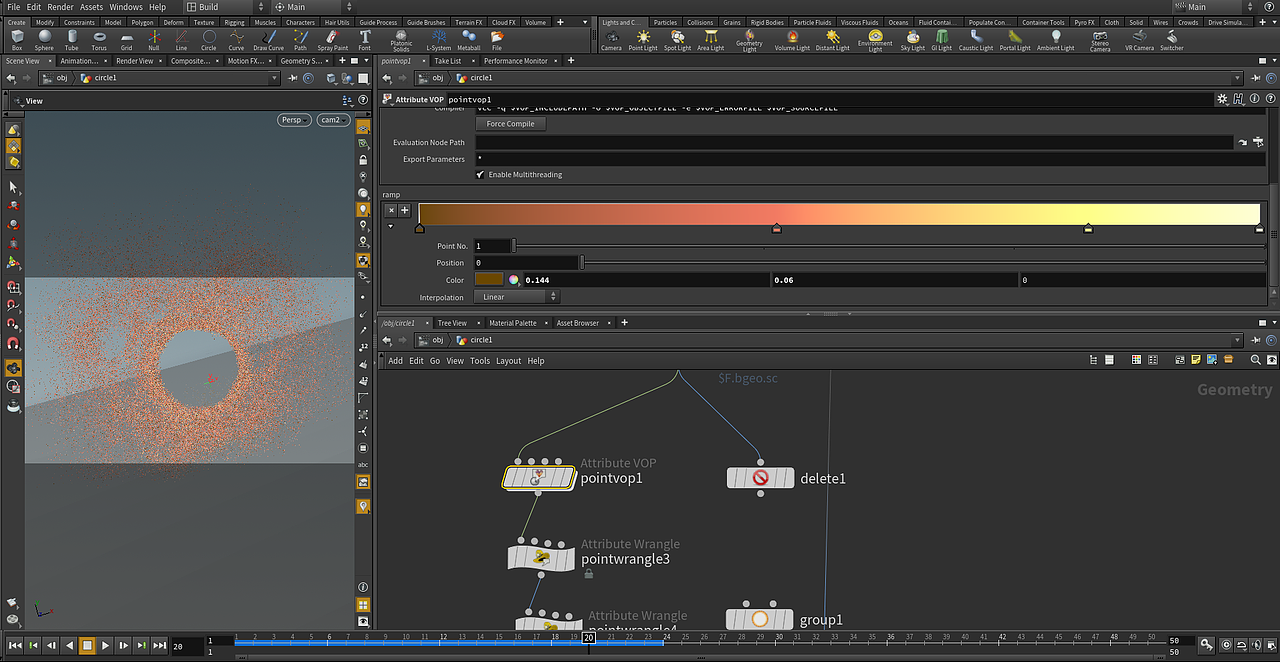Select the Metaball shelf tool
The width and height of the screenshot is (1280, 662).
[469, 40]
